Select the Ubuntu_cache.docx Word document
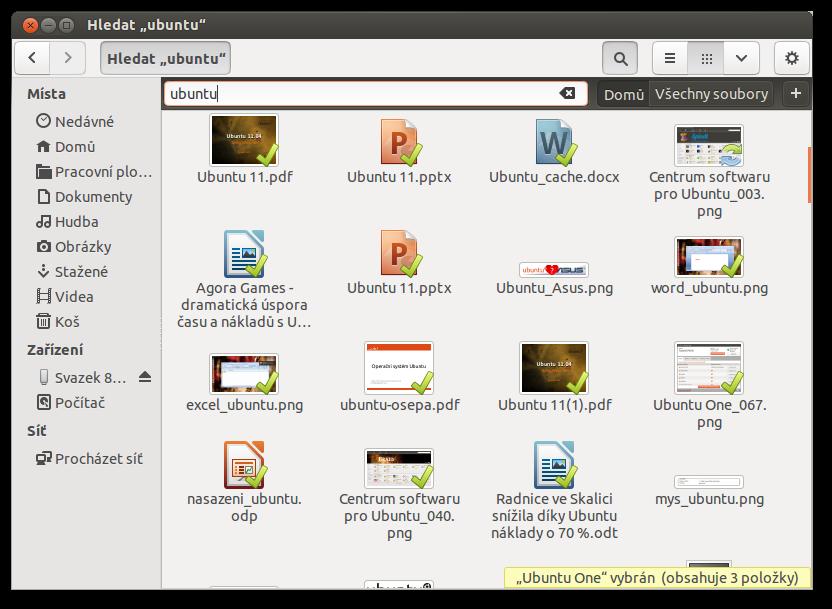Image resolution: width=832 pixels, height=609 pixels. [x=554, y=150]
